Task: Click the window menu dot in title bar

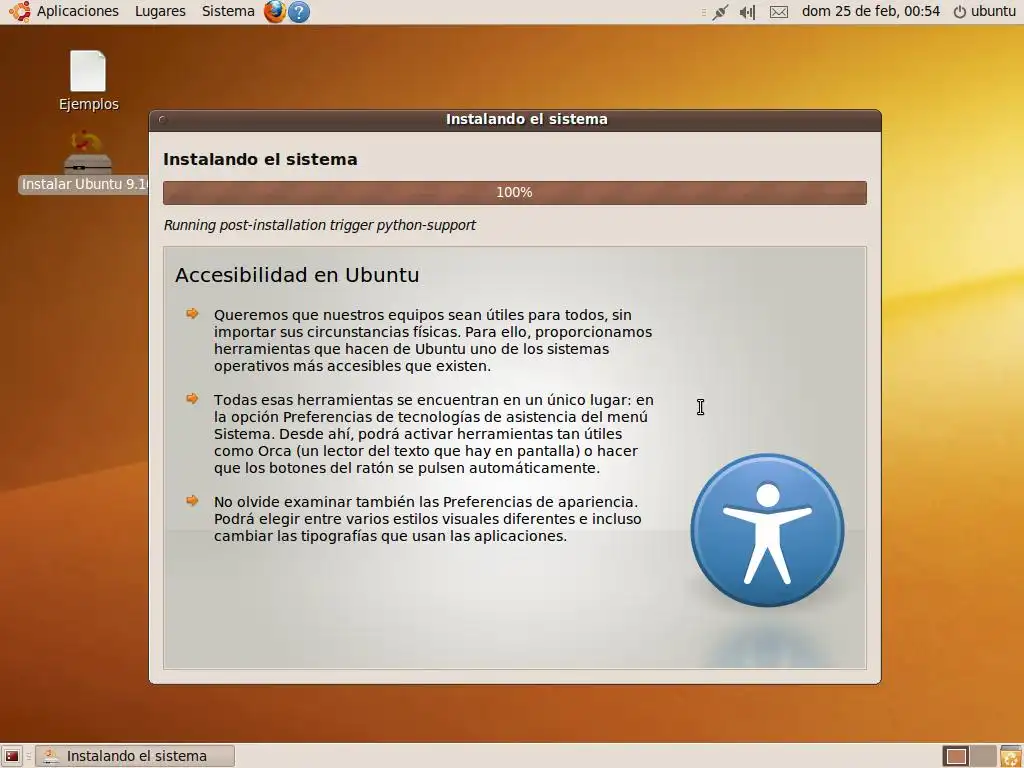Action: [x=162, y=120]
